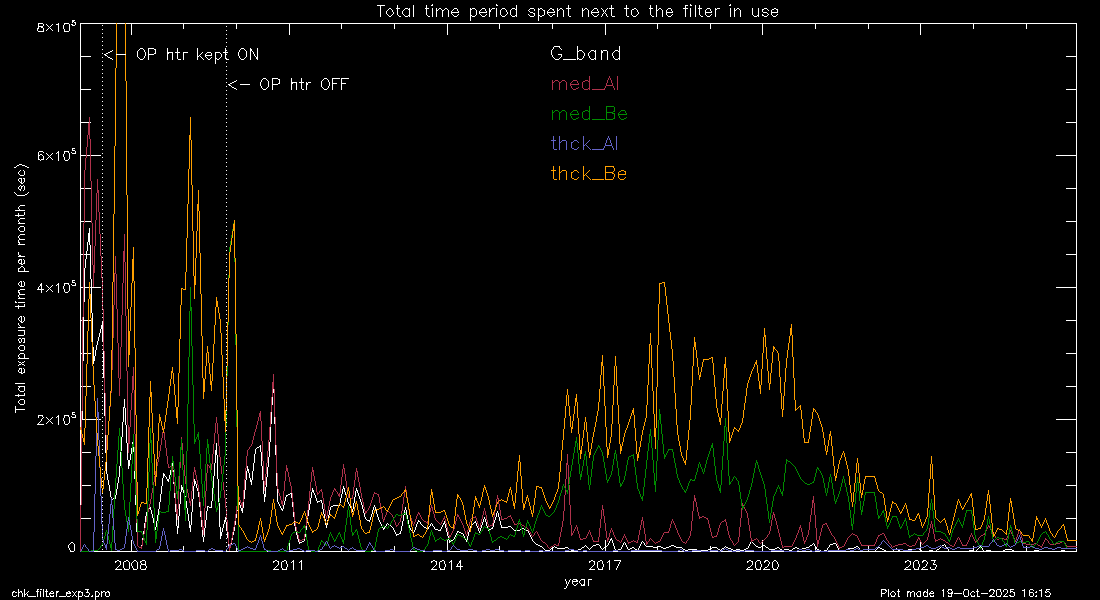
Task: Select the 2008 tick label on x-axis
Action: (131, 566)
